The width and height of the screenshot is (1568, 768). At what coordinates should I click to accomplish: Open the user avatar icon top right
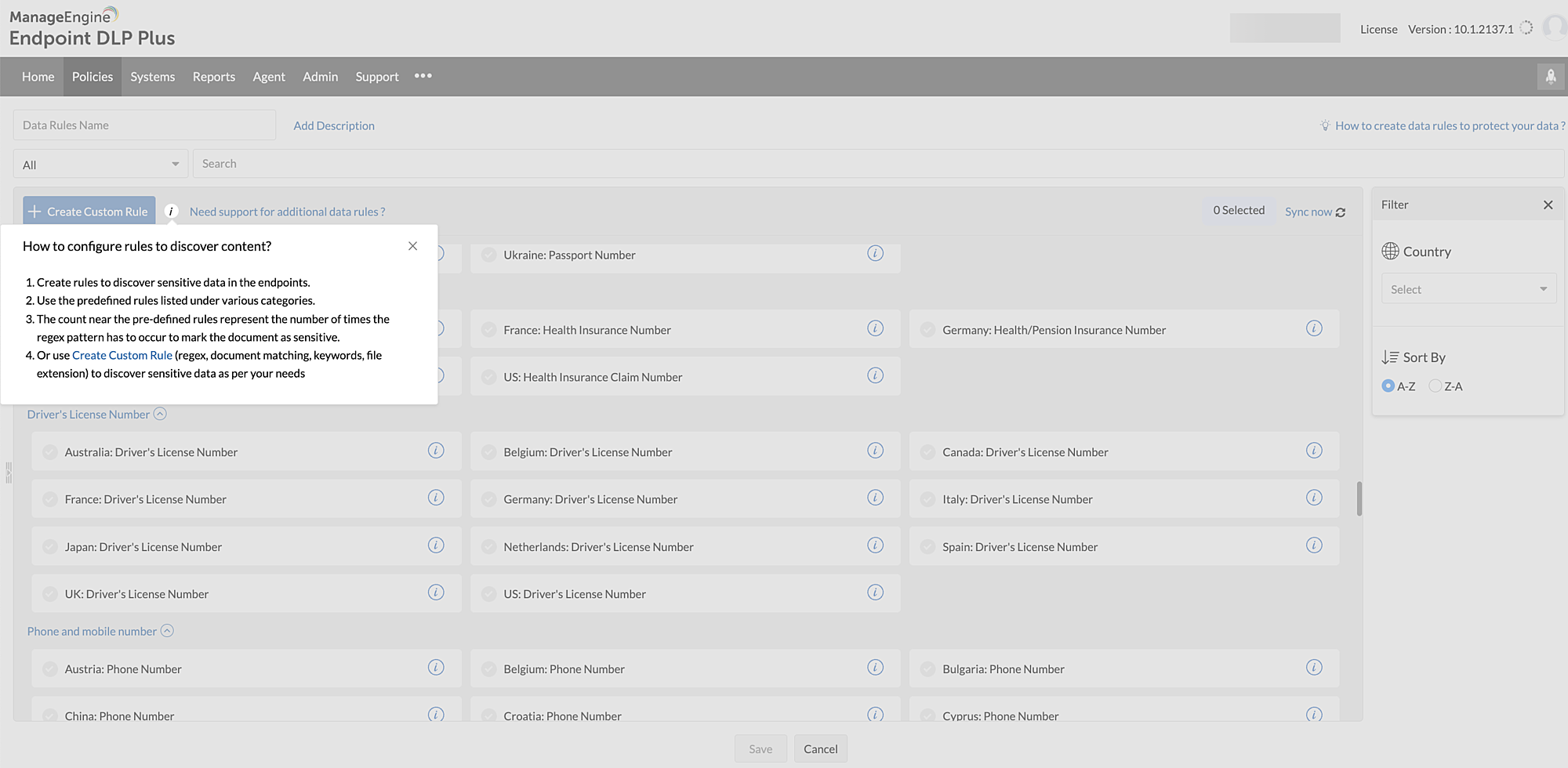[1555, 26]
